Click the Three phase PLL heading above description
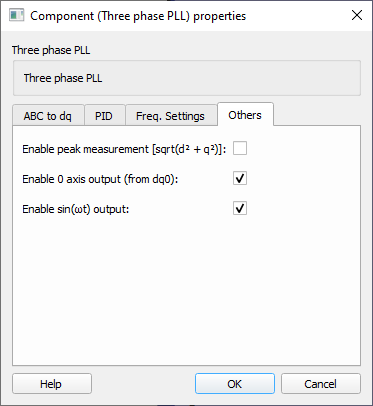 coord(51,50)
